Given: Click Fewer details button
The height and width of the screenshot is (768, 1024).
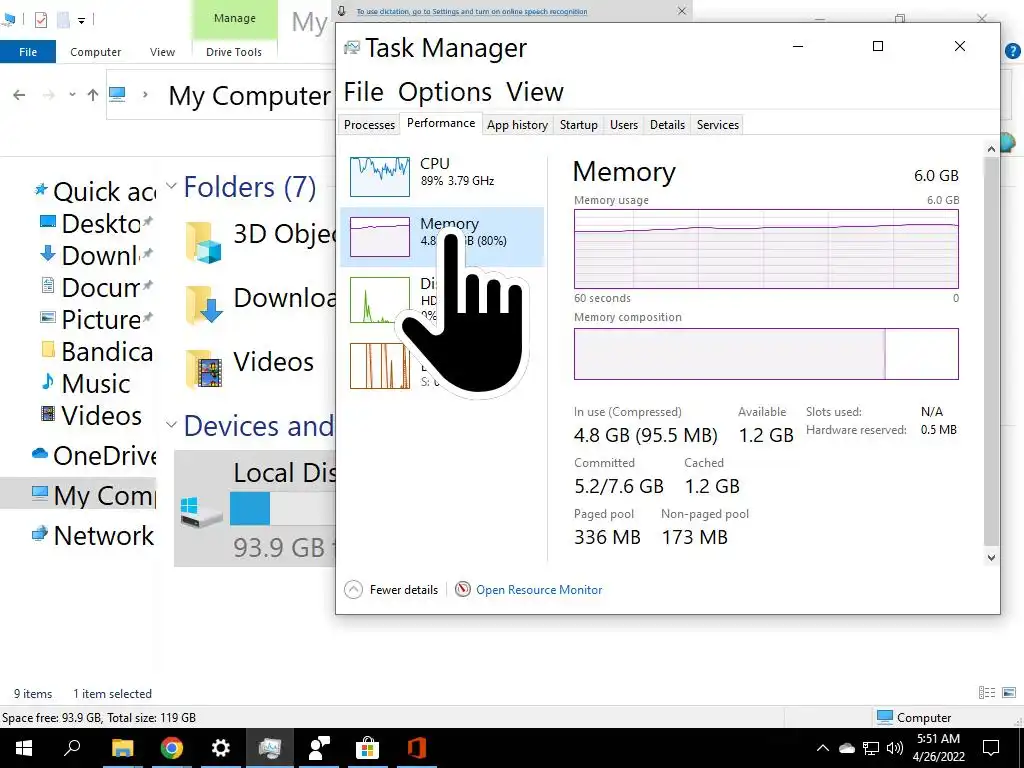Looking at the screenshot, I should coord(404,590).
